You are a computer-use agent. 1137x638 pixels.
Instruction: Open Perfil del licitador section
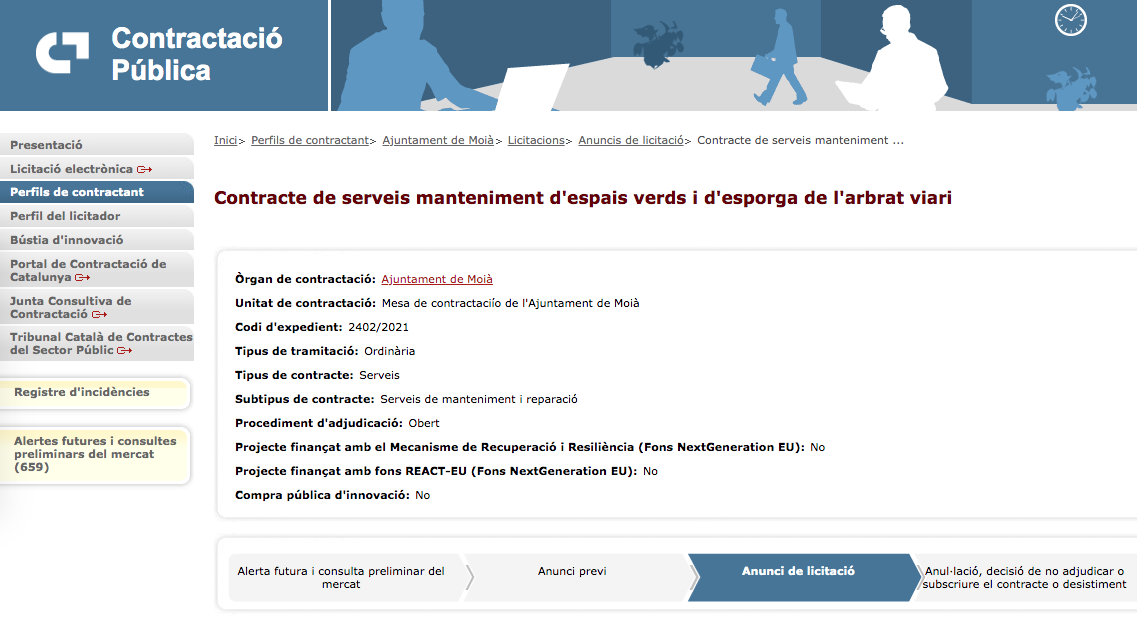[x=65, y=216]
